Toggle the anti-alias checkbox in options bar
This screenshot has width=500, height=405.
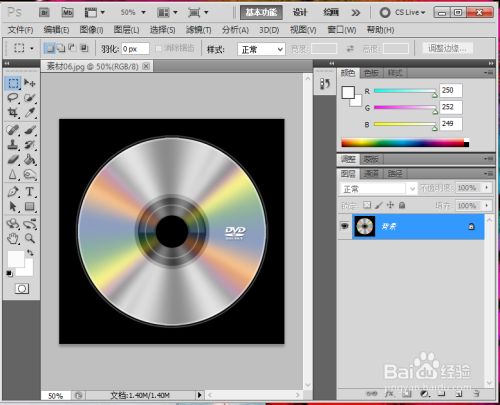tap(159, 49)
